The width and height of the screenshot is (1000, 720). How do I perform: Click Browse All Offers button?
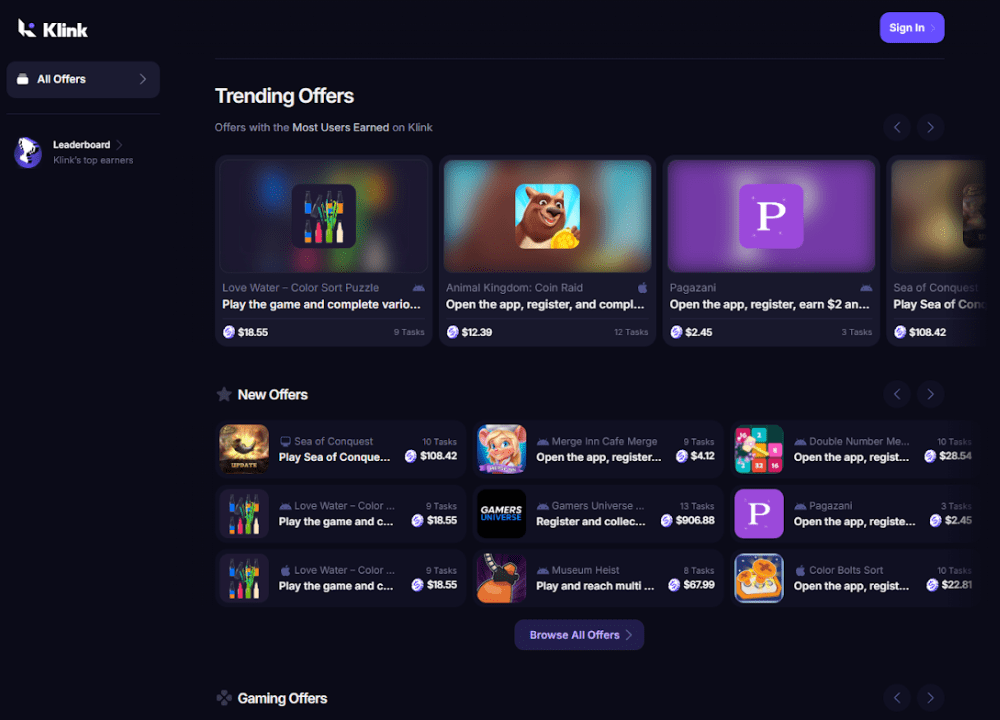coord(579,635)
